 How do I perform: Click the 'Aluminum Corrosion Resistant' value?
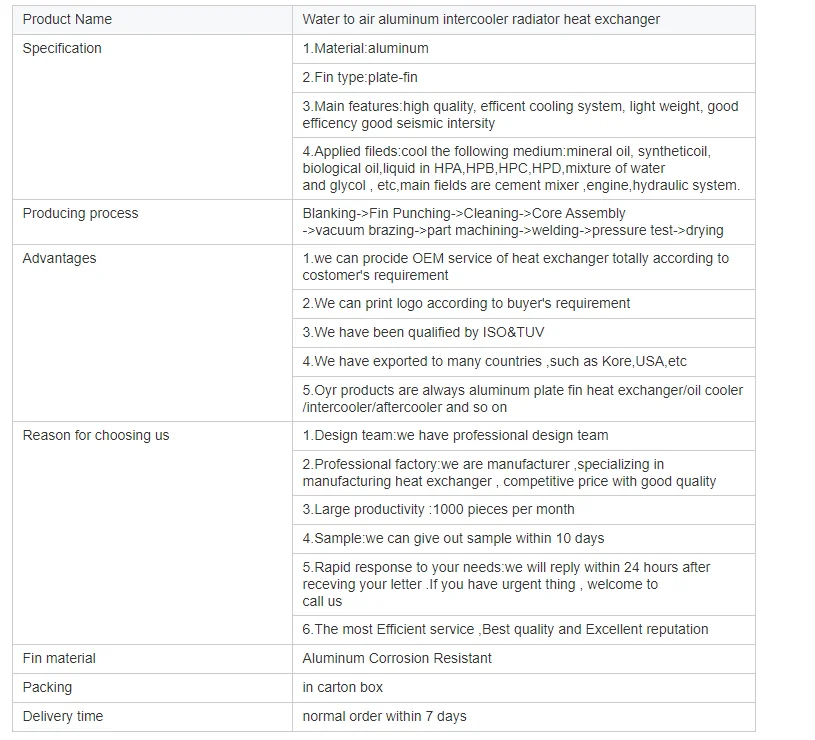pos(397,658)
